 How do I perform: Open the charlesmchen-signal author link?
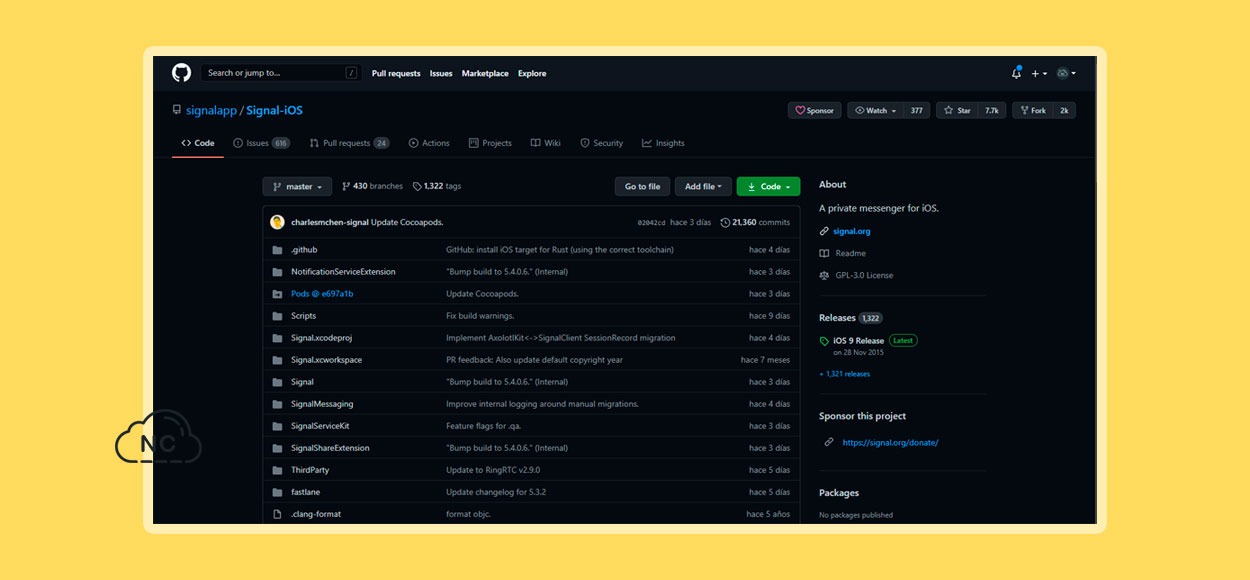(x=330, y=222)
